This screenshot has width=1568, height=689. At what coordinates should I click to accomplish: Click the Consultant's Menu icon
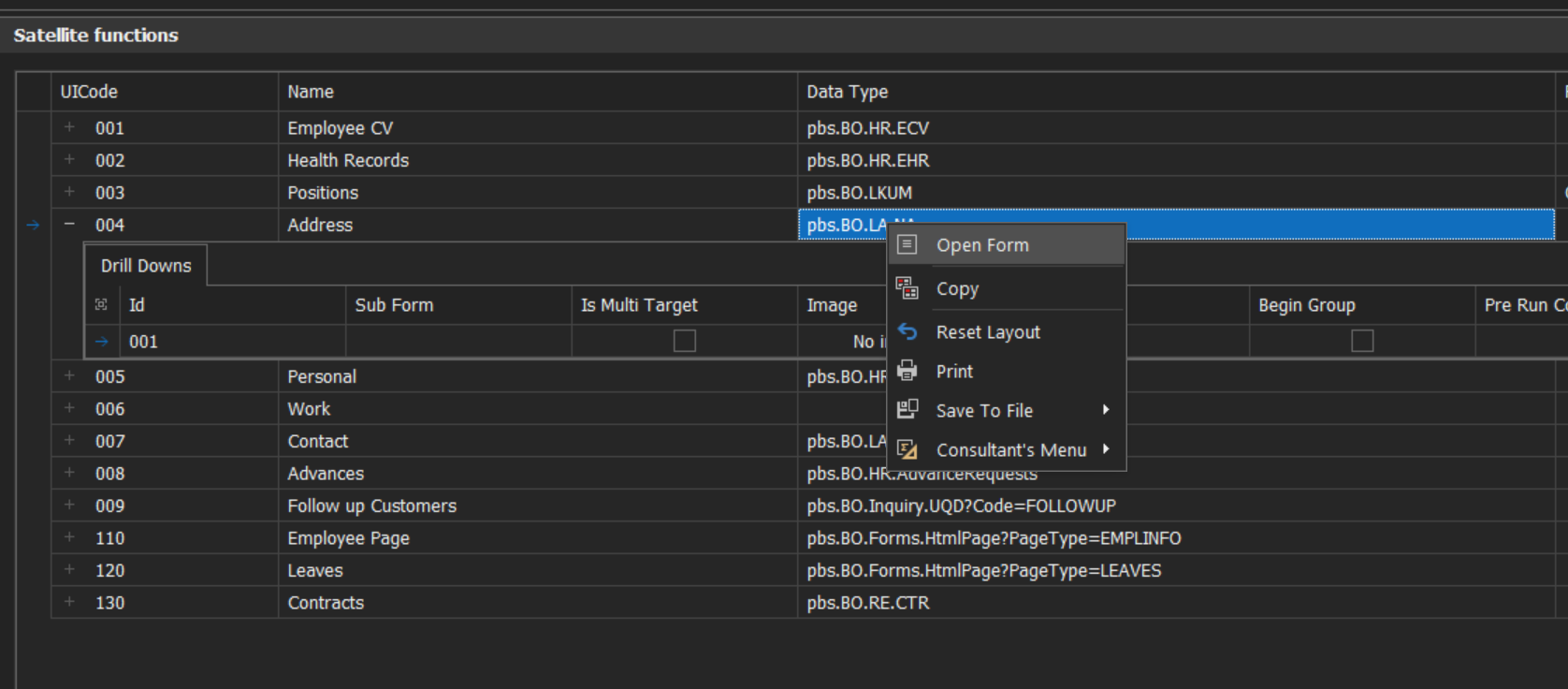tap(907, 449)
